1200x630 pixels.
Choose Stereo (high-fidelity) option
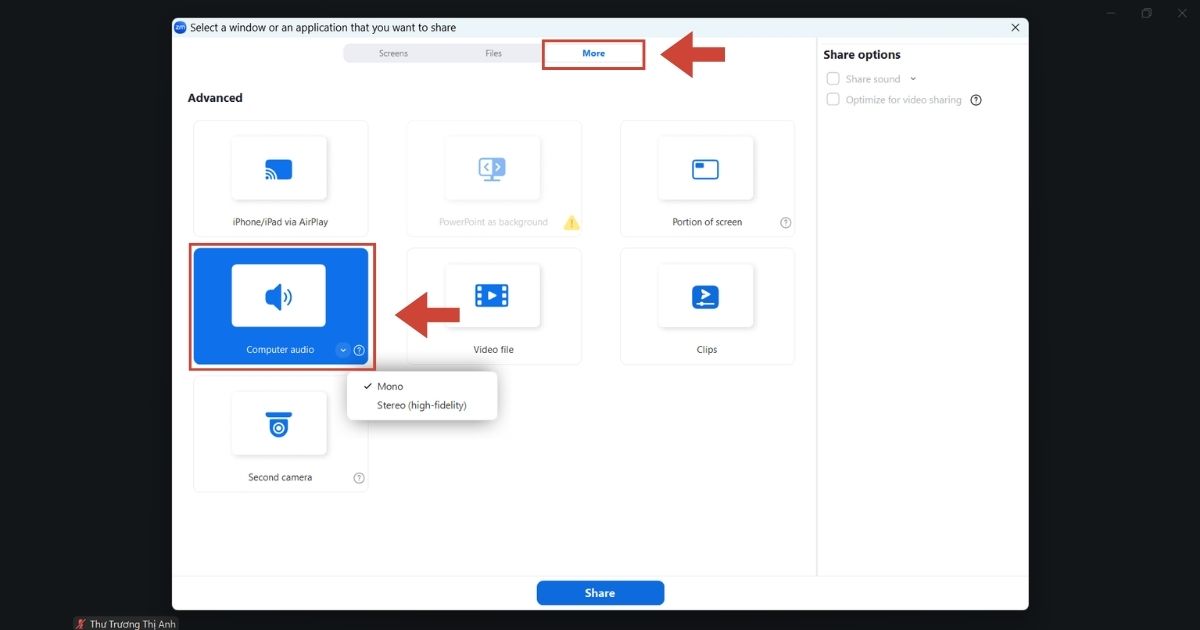pyautogui.click(x=422, y=405)
